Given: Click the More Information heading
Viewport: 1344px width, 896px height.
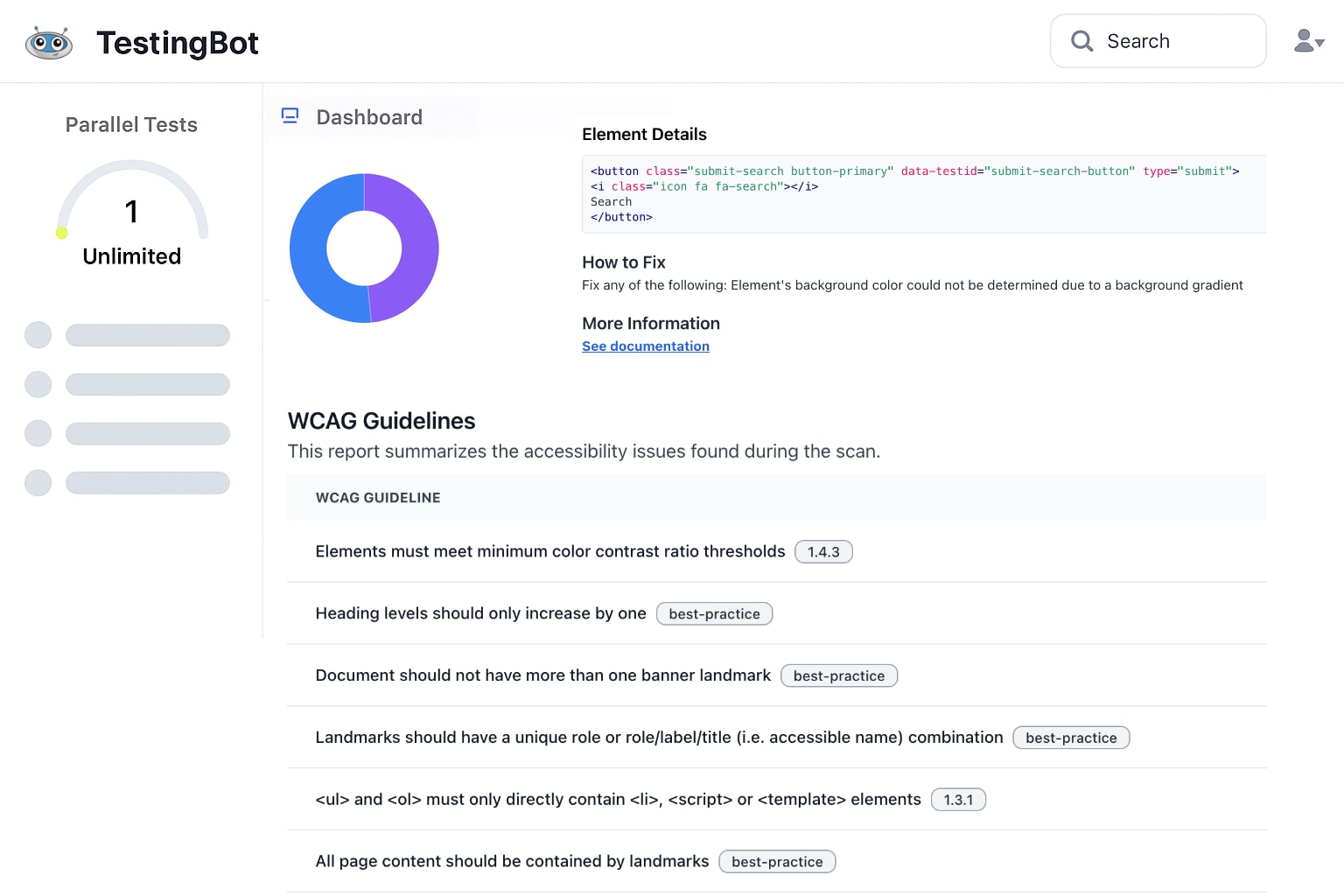Looking at the screenshot, I should (x=651, y=324).
